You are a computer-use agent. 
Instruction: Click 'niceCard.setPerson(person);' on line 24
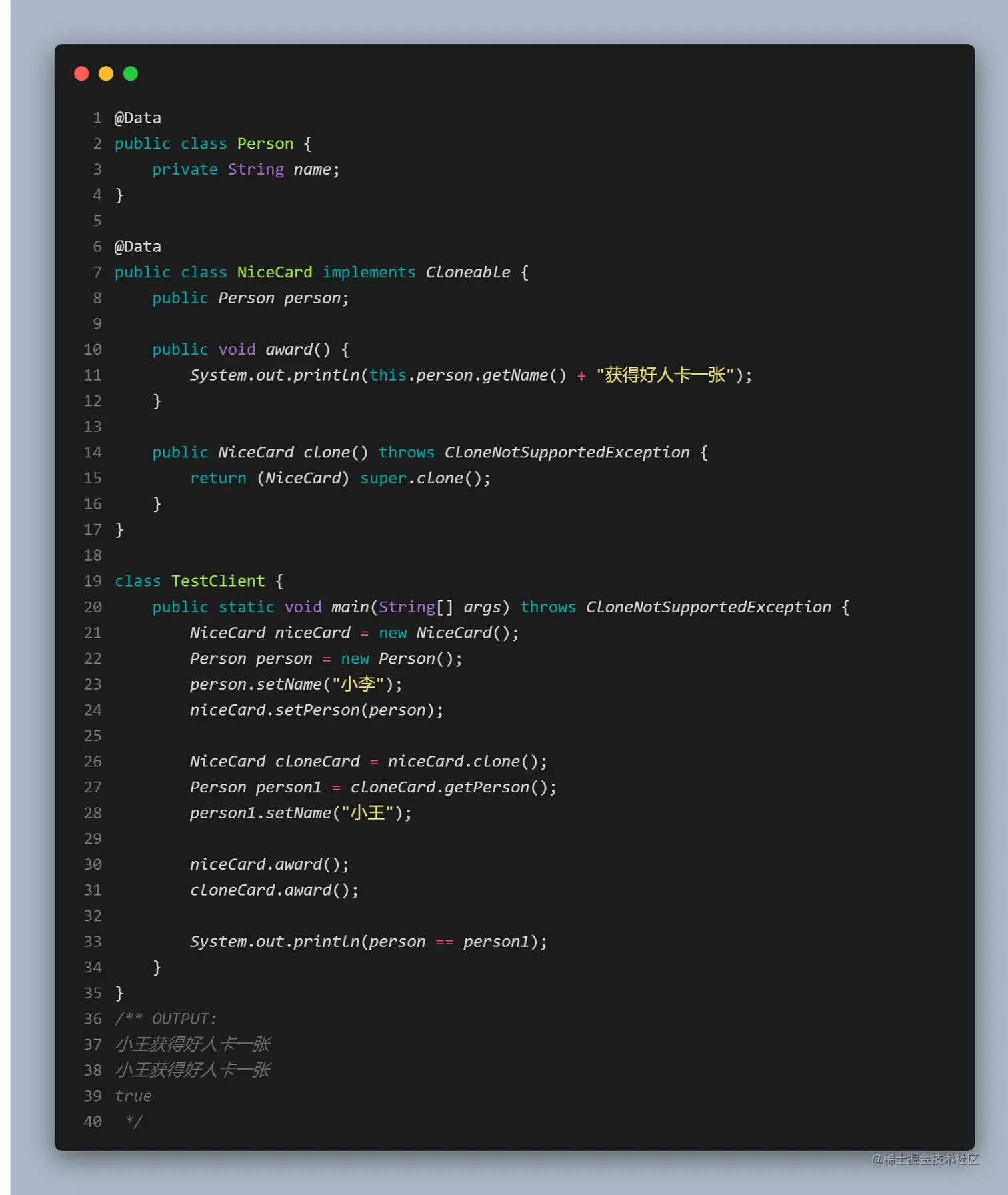click(317, 710)
